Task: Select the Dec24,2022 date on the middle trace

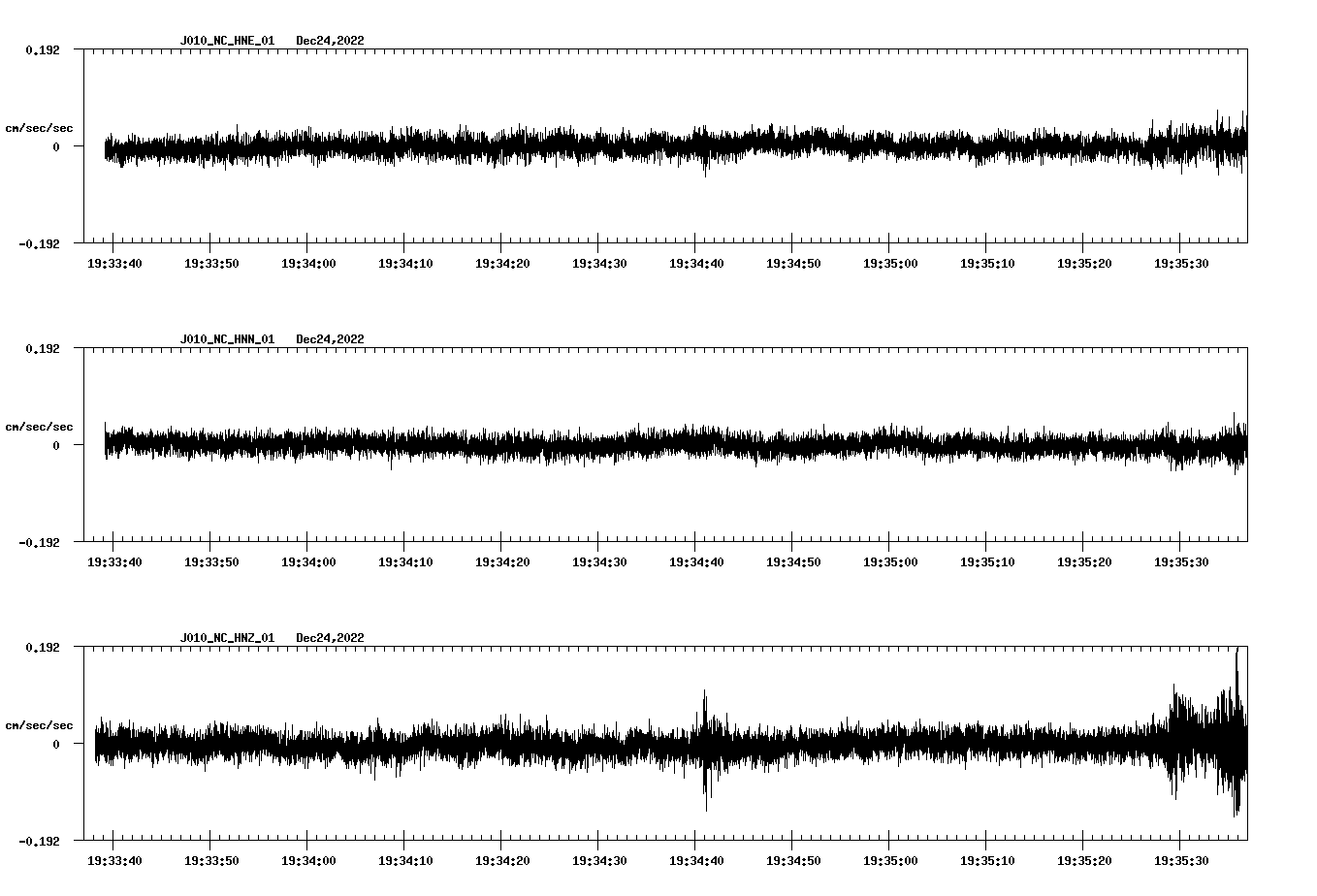Action: [331, 339]
